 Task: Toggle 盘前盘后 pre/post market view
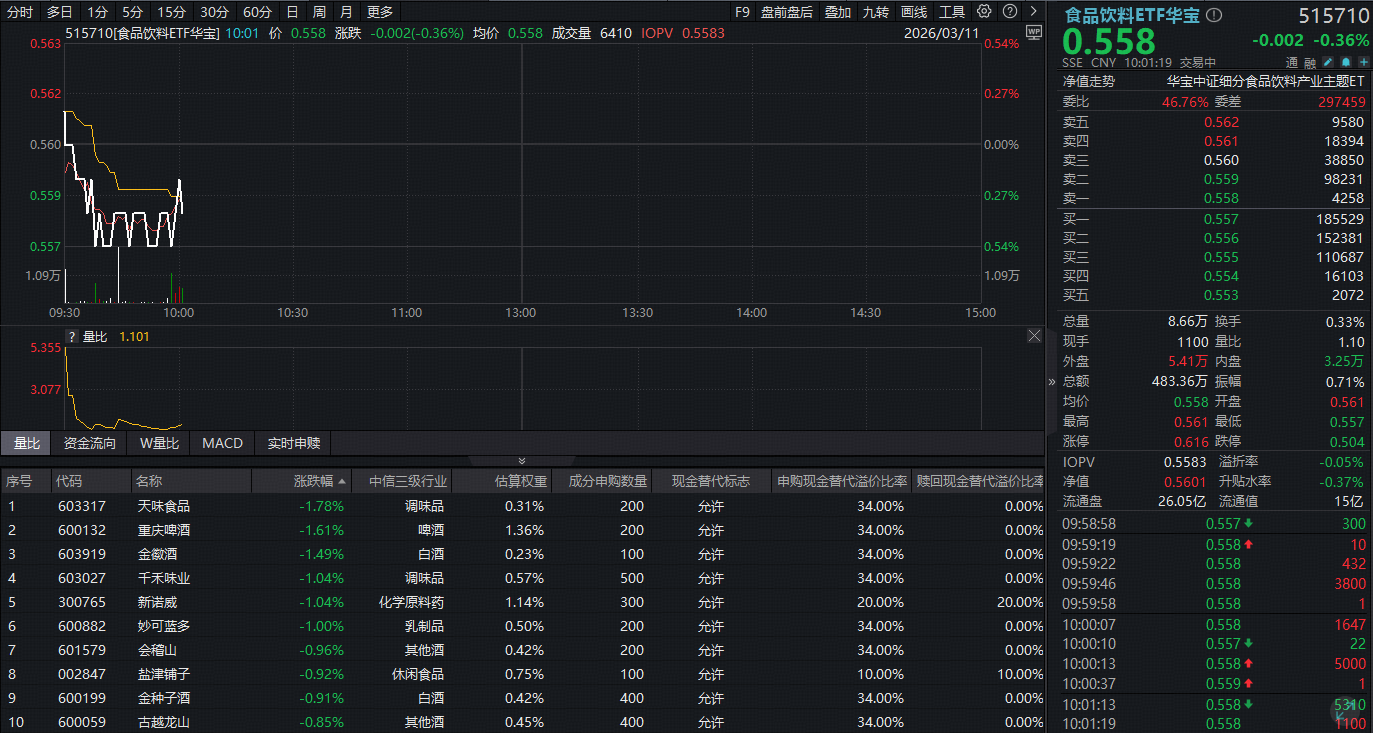[786, 12]
